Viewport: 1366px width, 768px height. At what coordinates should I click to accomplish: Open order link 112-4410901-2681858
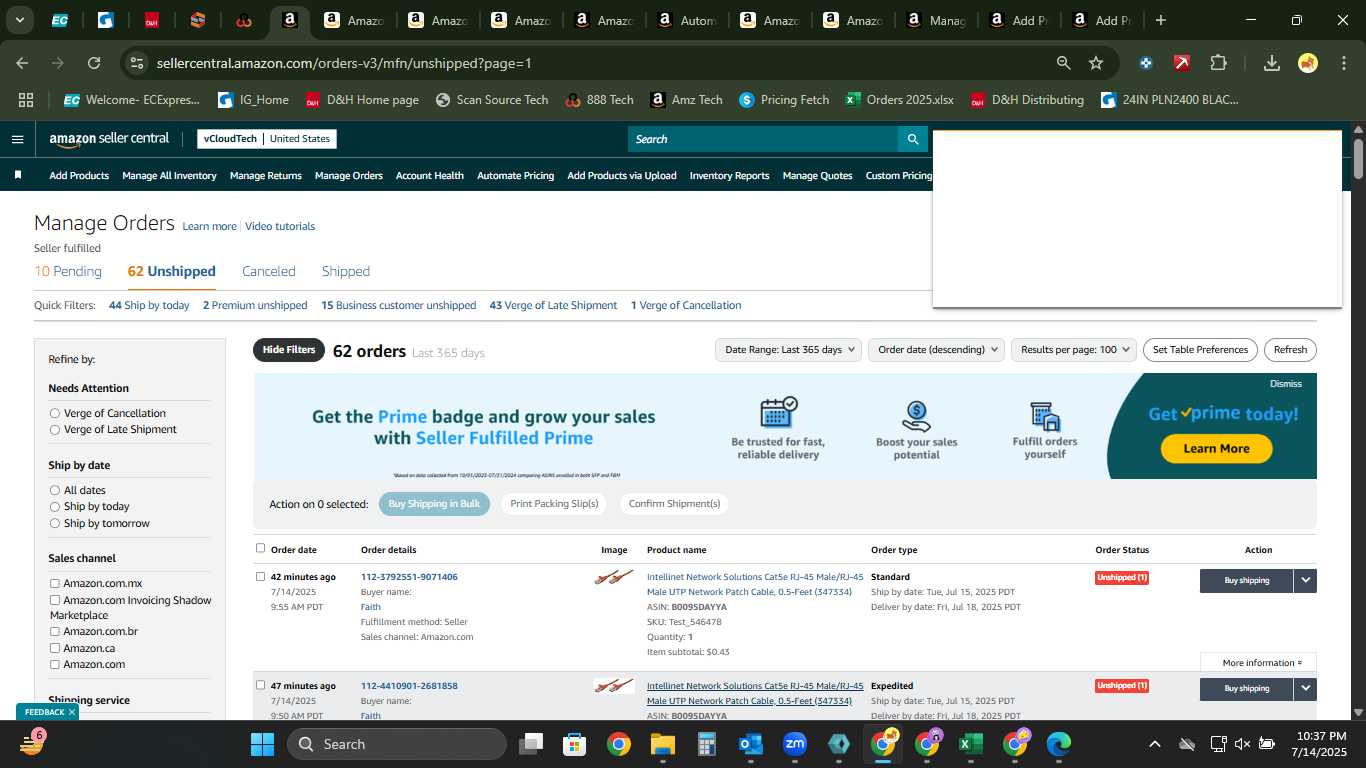tap(409, 686)
